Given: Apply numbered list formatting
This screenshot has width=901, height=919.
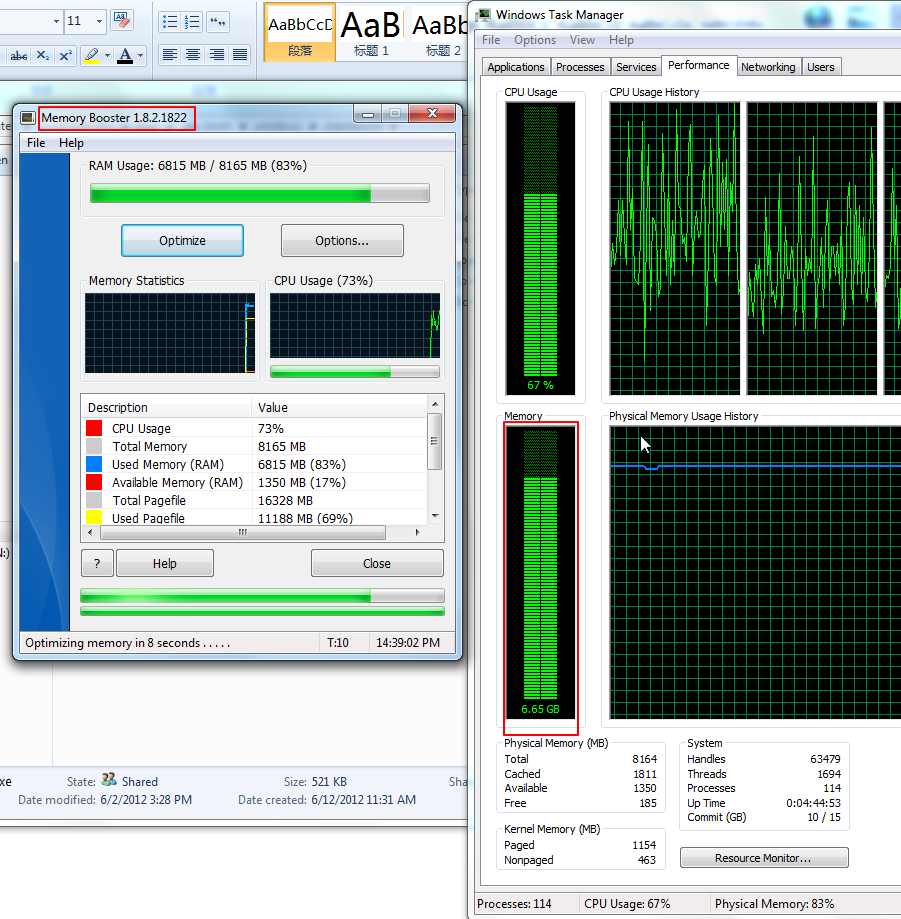Looking at the screenshot, I should 193,21.
